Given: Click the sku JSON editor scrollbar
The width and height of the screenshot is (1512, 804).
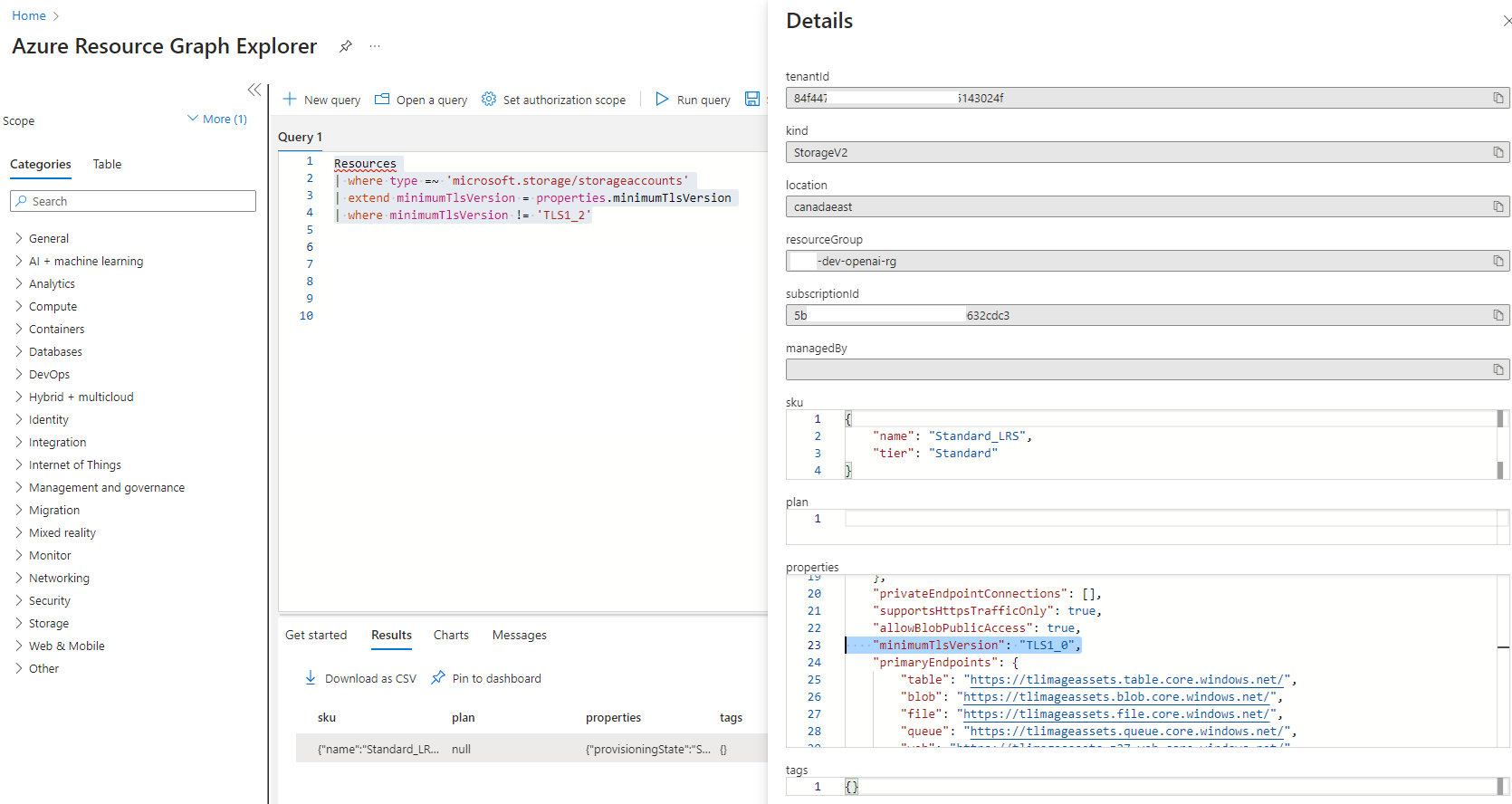Looking at the screenshot, I should tap(1500, 445).
